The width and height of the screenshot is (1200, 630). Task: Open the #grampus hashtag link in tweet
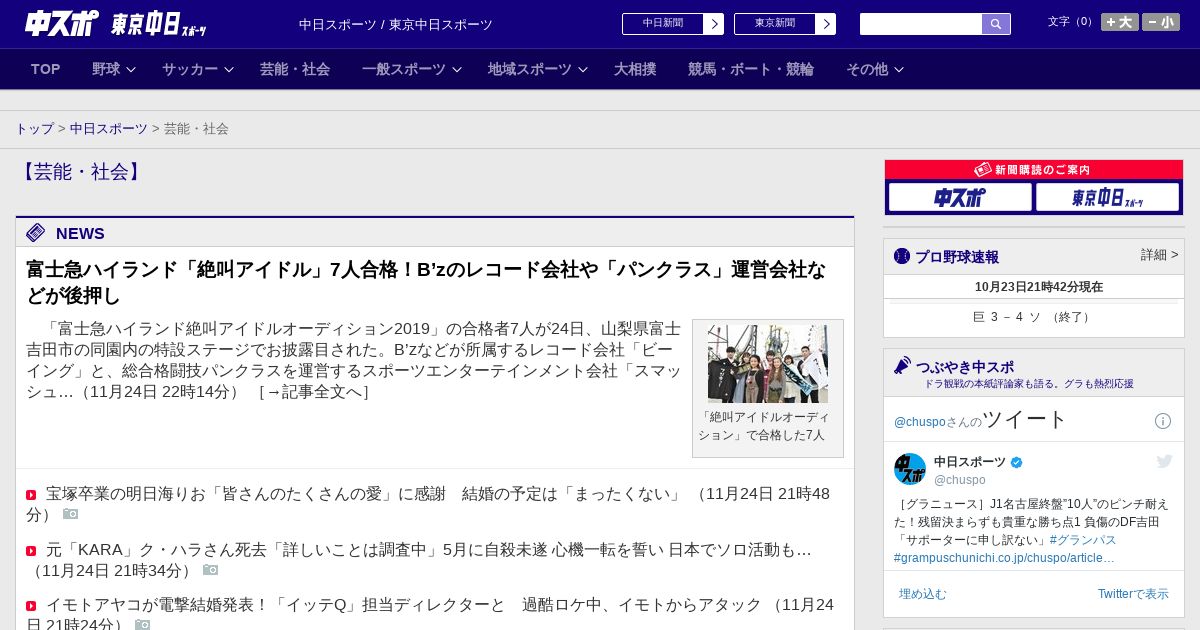1004,558
